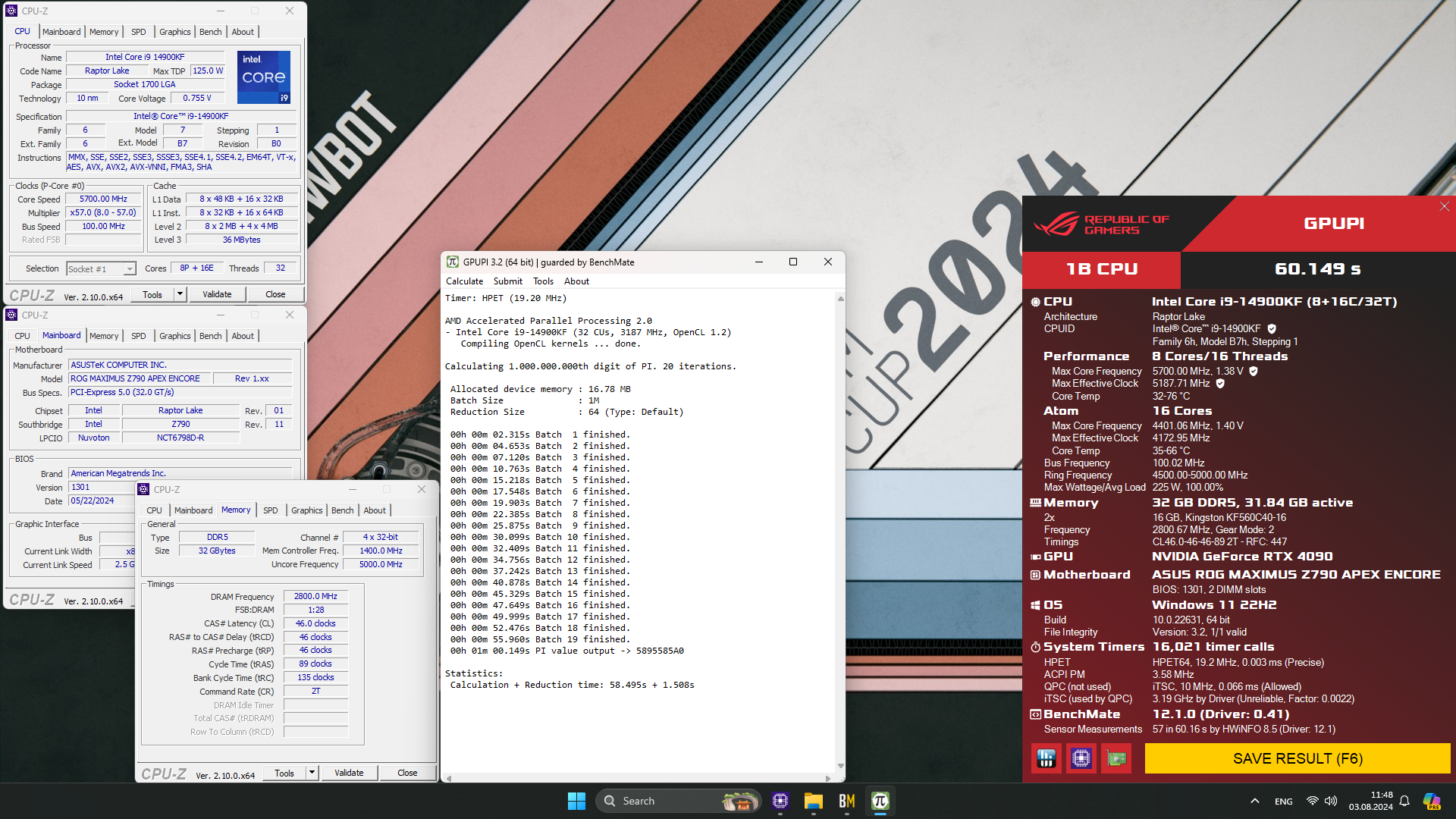Switch to the Bench tab in the top CPU-Z window

[211, 32]
